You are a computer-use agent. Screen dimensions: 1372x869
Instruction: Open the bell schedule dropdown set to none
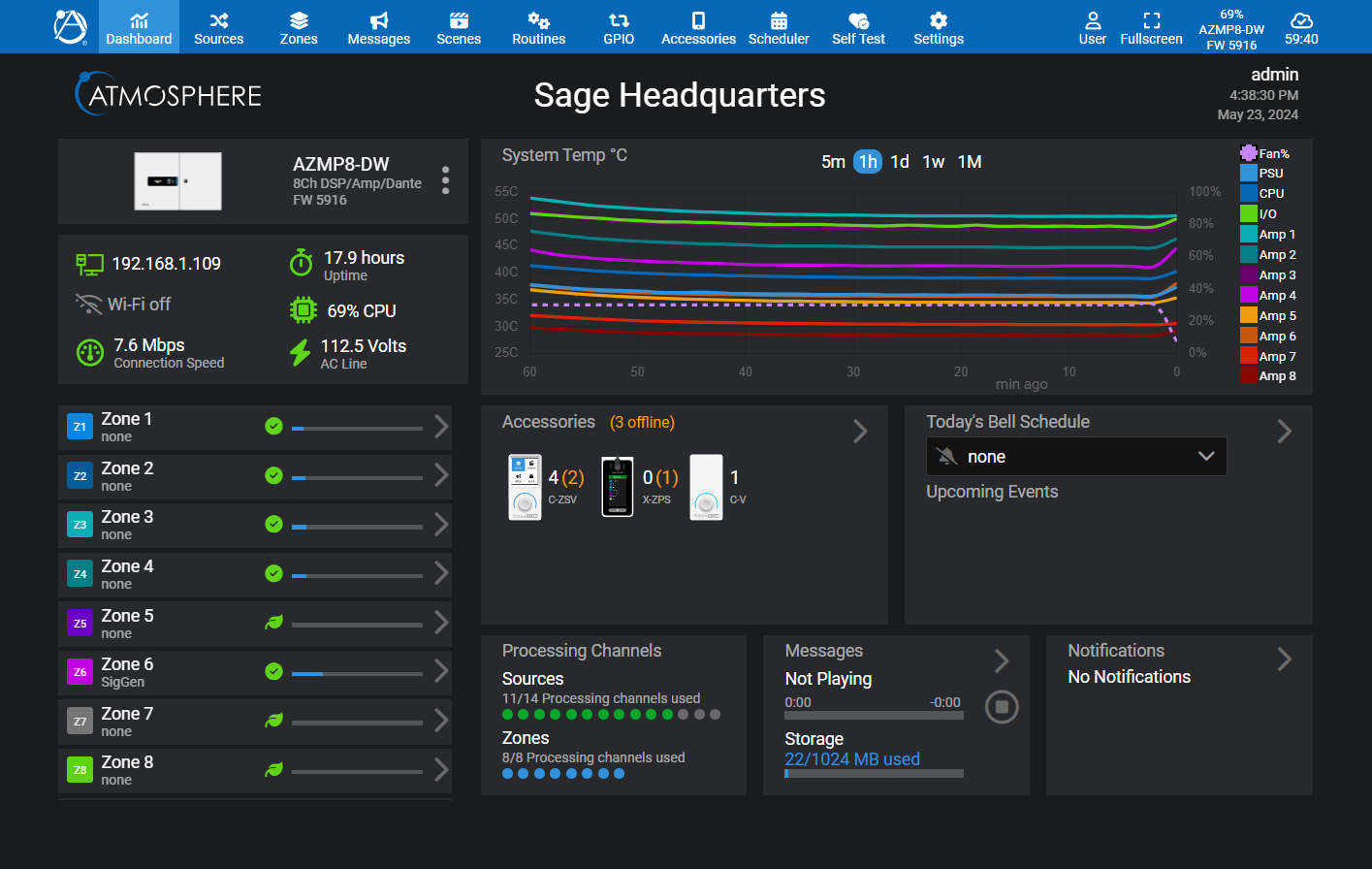tap(1076, 456)
